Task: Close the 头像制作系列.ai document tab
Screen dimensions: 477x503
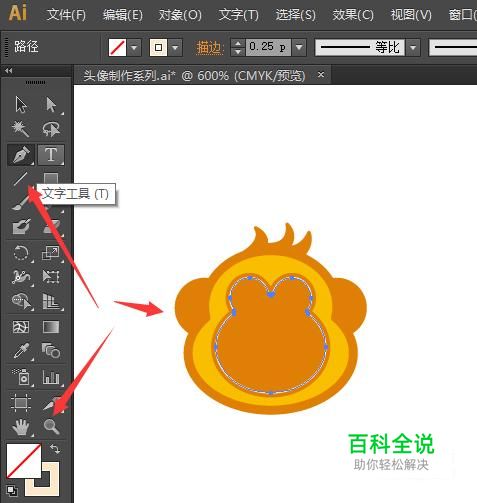Action: coord(321,75)
